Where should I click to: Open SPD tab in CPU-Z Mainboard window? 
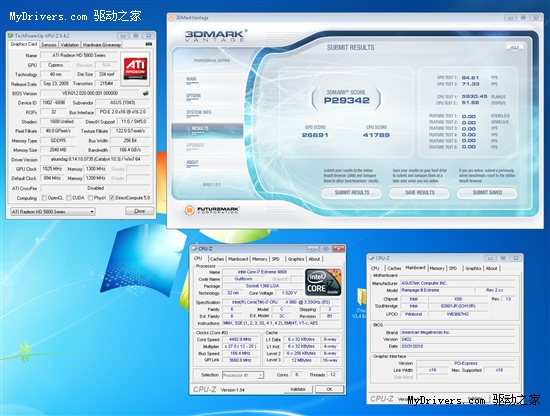click(453, 268)
